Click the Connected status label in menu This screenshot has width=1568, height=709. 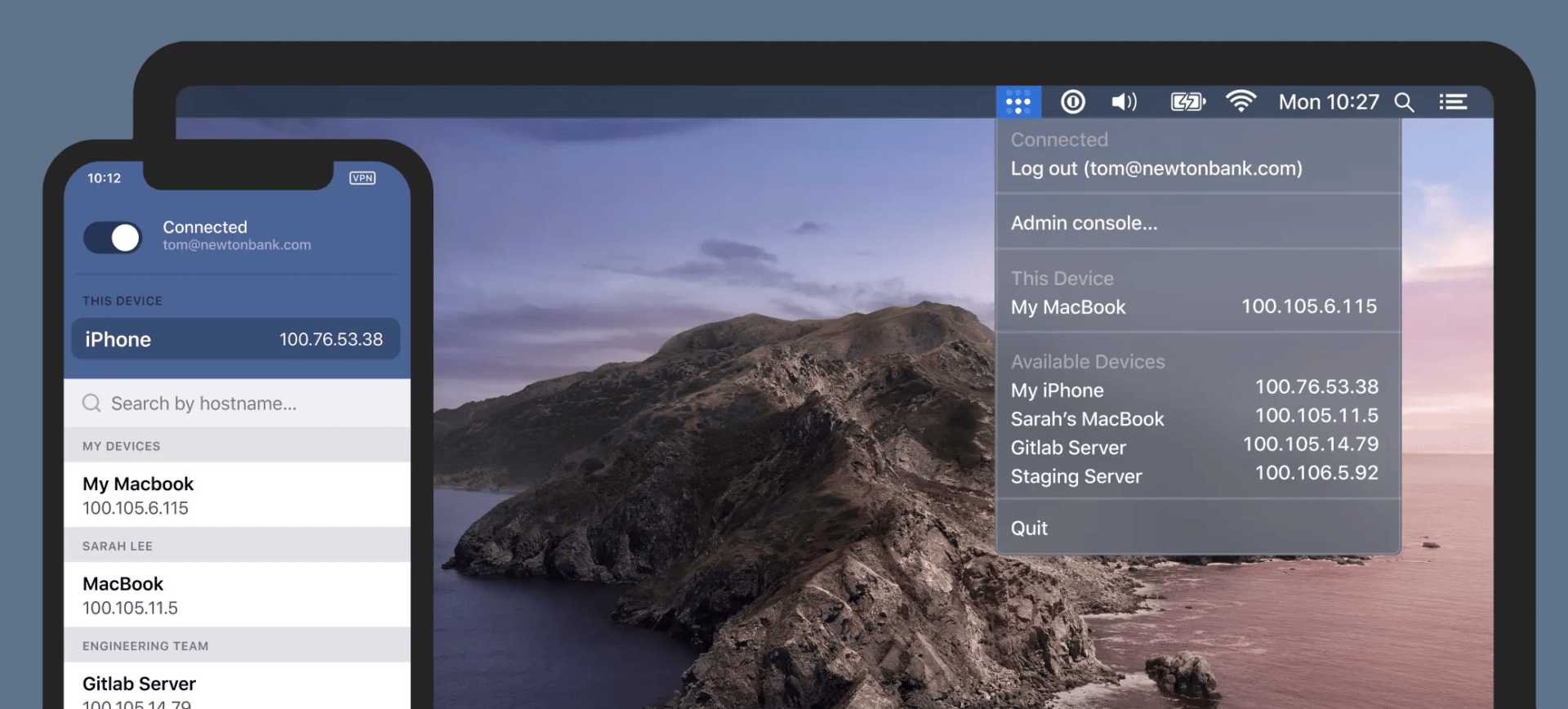click(x=1059, y=140)
